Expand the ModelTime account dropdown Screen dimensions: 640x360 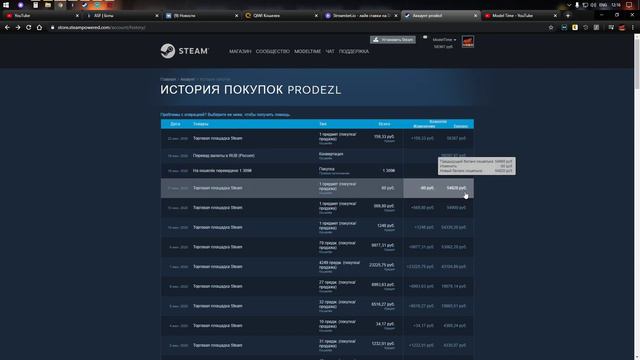point(444,40)
